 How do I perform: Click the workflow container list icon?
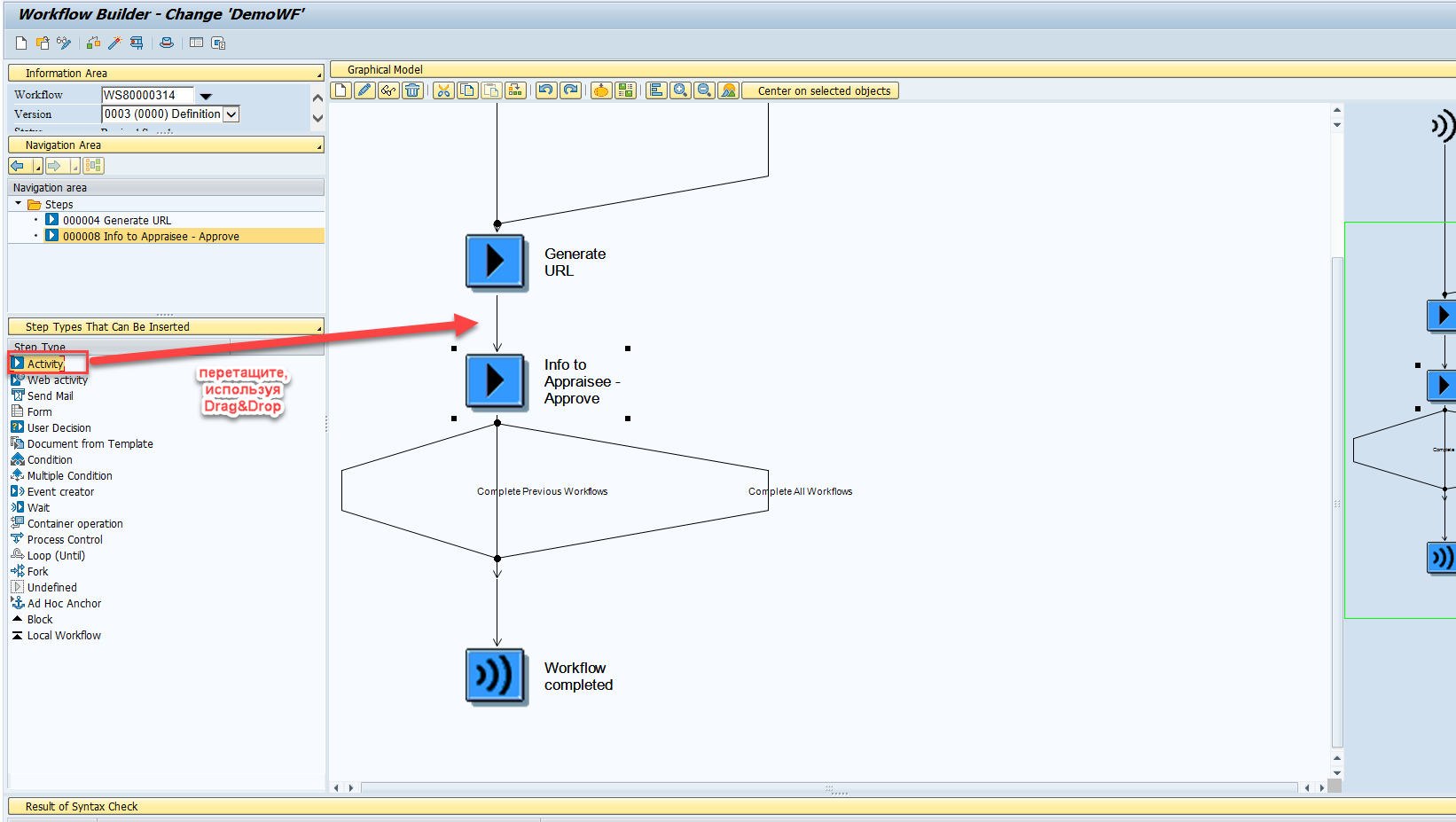[196, 43]
